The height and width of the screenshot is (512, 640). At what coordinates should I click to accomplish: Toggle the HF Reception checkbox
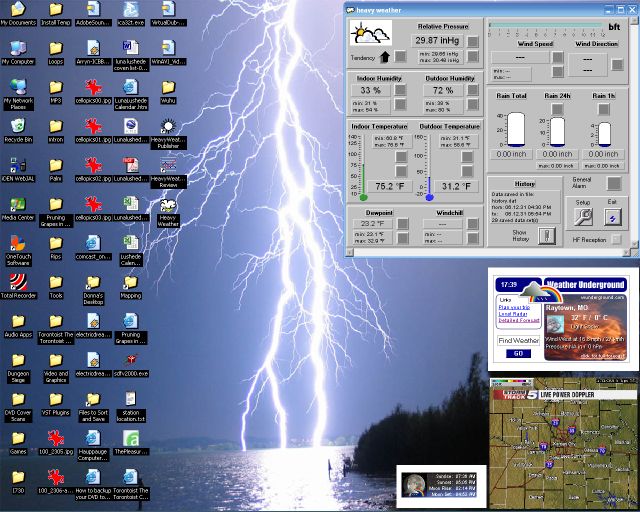point(616,239)
